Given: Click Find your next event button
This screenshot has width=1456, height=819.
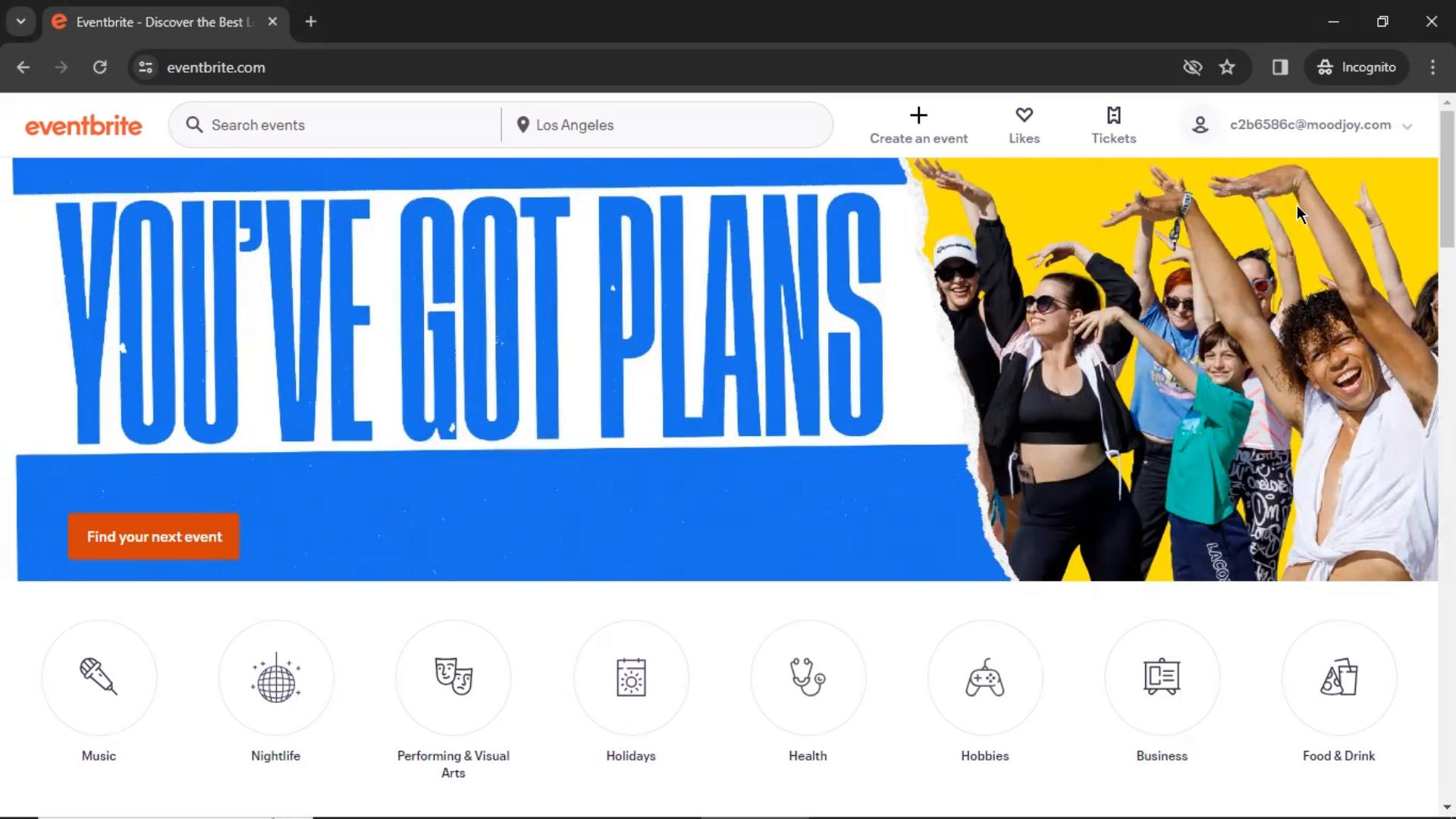Looking at the screenshot, I should (154, 537).
